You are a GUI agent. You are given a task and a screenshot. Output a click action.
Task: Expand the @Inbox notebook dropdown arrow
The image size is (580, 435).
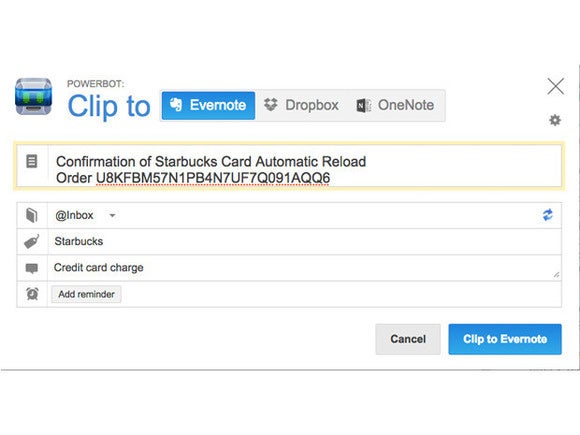click(x=112, y=215)
